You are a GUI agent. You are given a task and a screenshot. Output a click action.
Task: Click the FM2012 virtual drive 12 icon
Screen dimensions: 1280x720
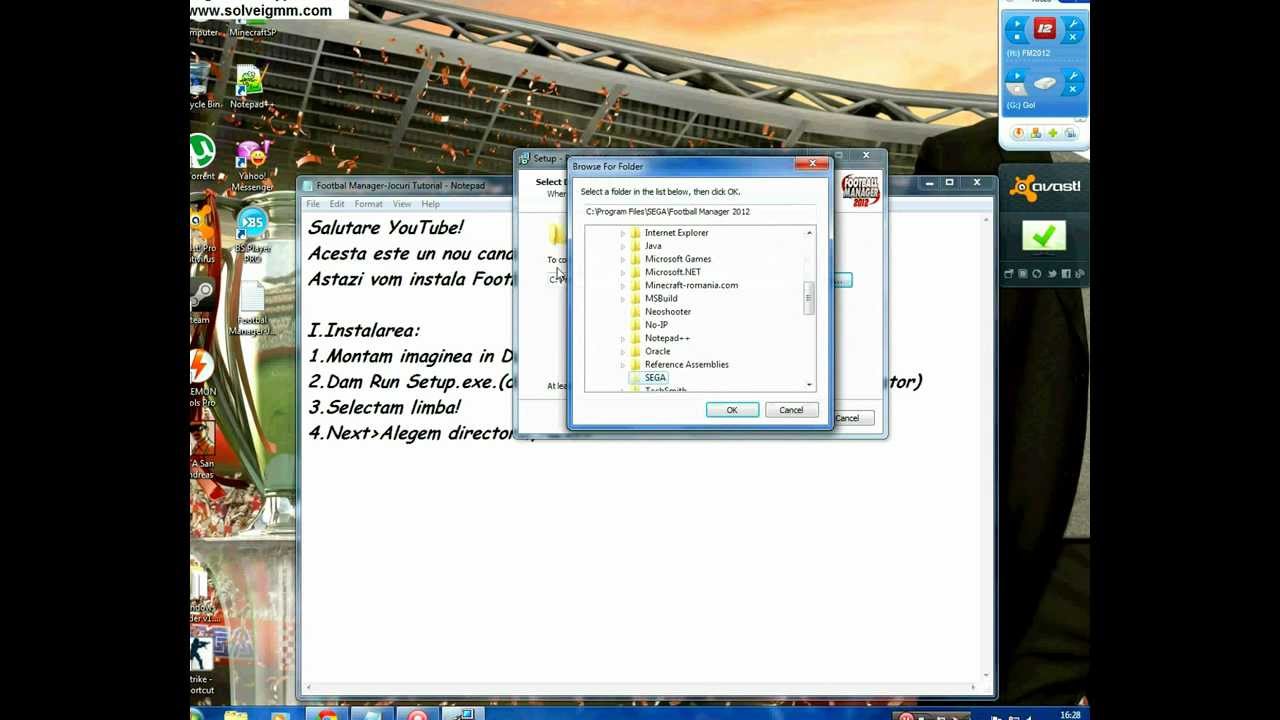(x=1045, y=28)
